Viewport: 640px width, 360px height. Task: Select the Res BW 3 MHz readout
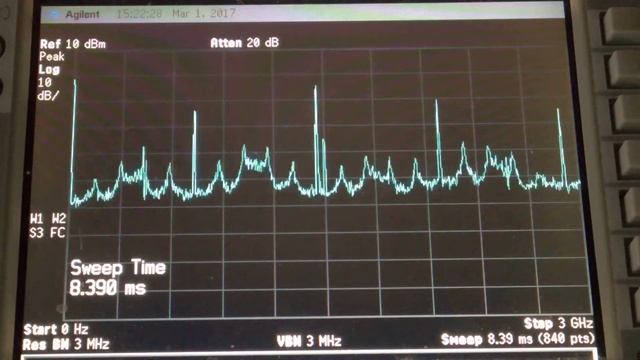pyautogui.click(x=66, y=344)
